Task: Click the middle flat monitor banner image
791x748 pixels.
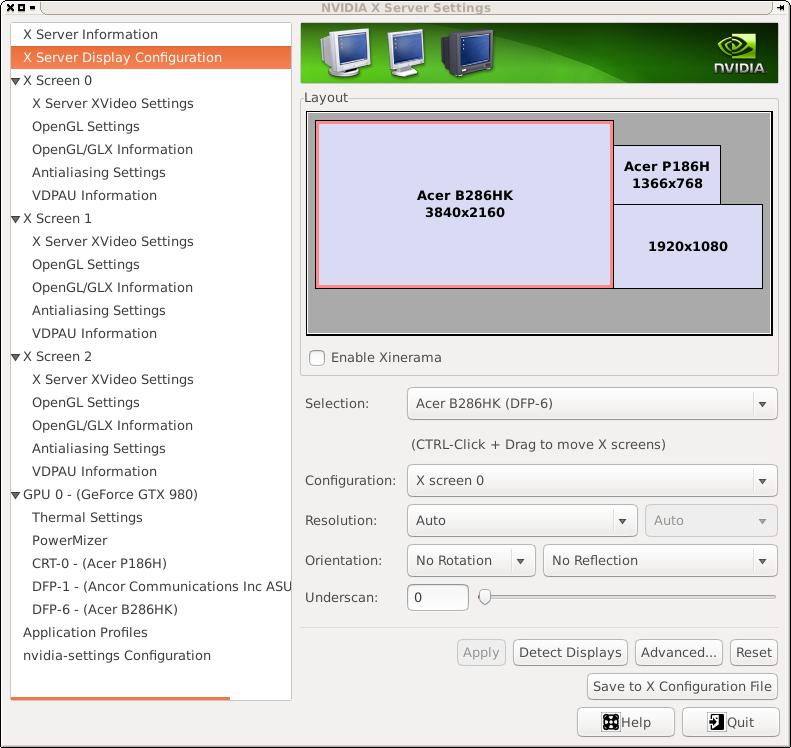Action: pyautogui.click(x=406, y=52)
